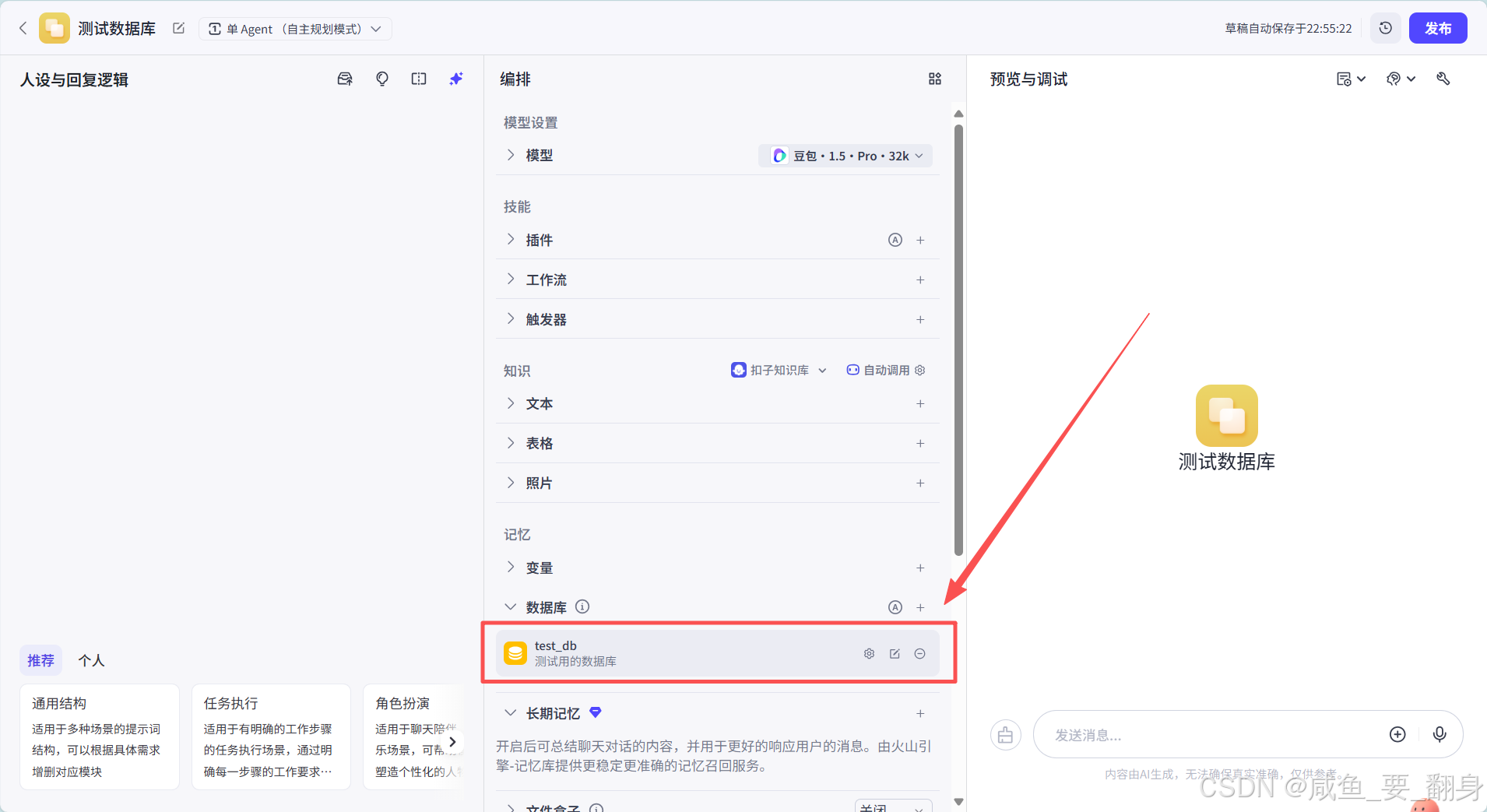This screenshot has height=812, width=1487.
Task: Click the add attachment plus circle icon
Action: tap(1397, 734)
